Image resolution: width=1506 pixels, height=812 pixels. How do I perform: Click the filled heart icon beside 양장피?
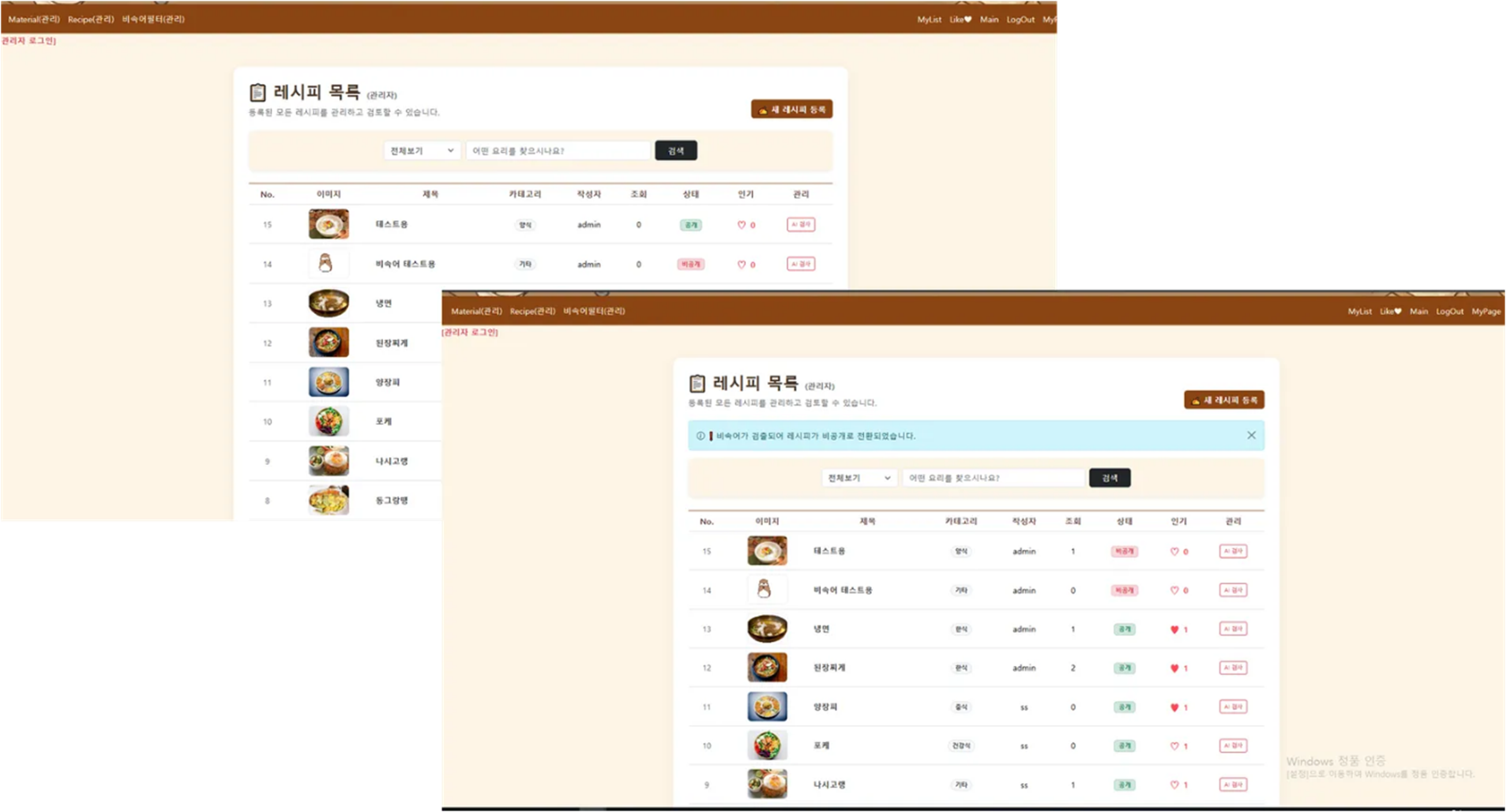point(1174,707)
